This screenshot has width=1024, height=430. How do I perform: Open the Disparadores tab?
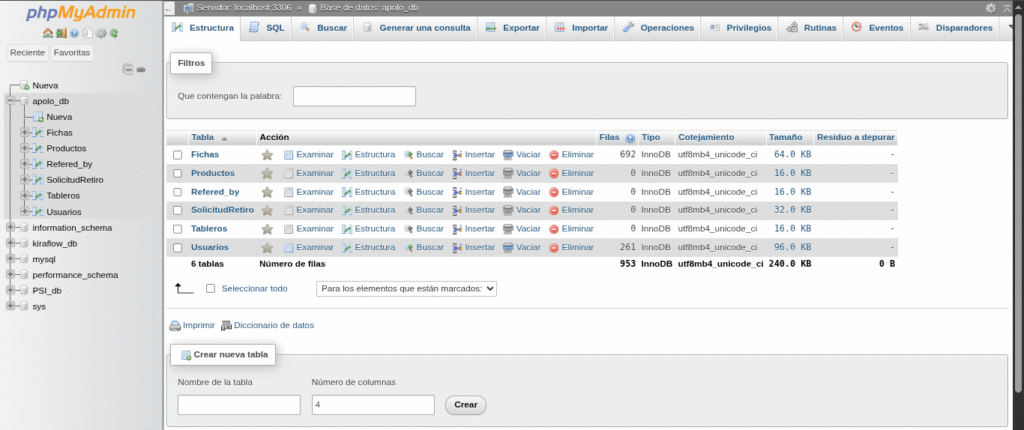955,28
